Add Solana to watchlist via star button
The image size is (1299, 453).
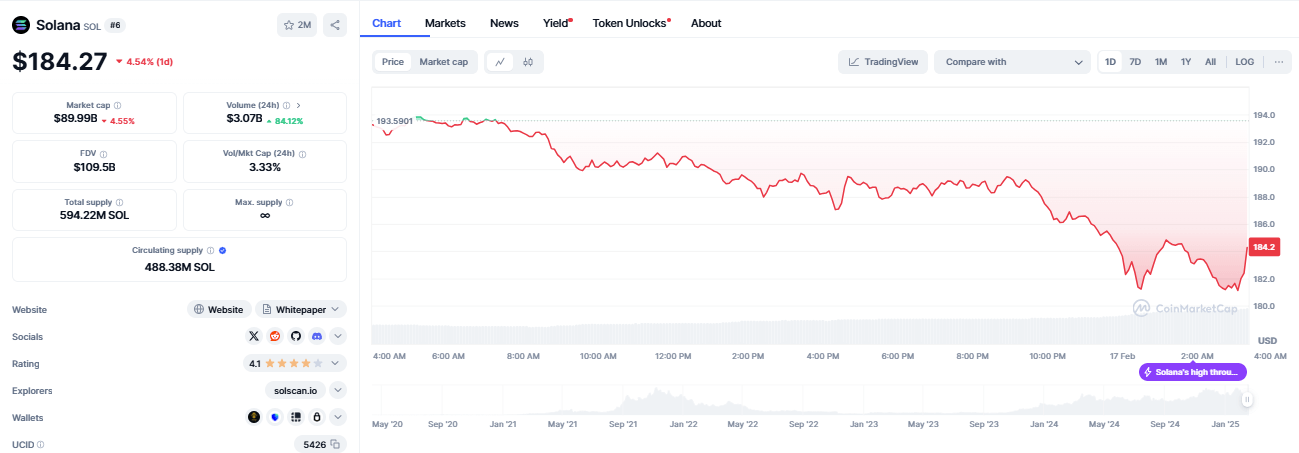pyautogui.click(x=297, y=25)
